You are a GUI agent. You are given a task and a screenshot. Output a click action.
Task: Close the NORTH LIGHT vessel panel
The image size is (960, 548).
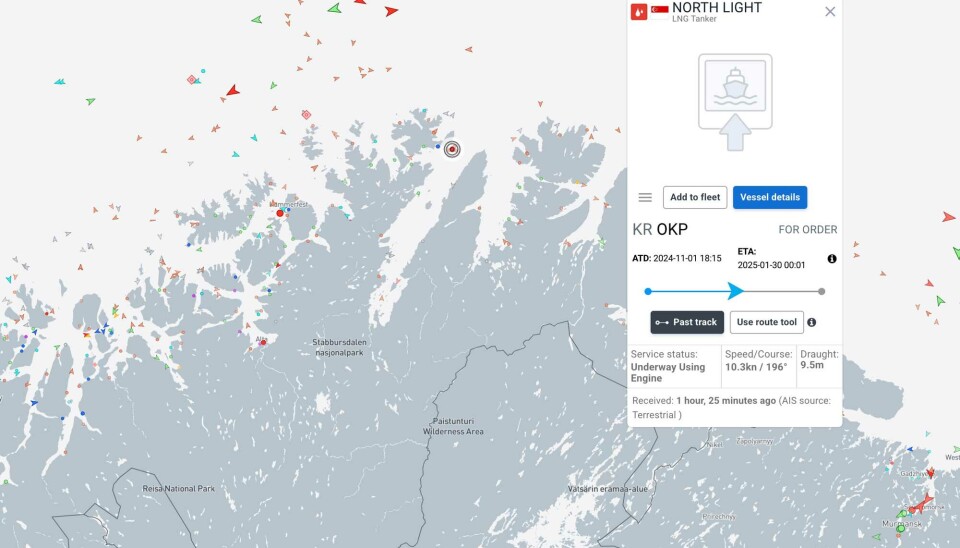[830, 12]
